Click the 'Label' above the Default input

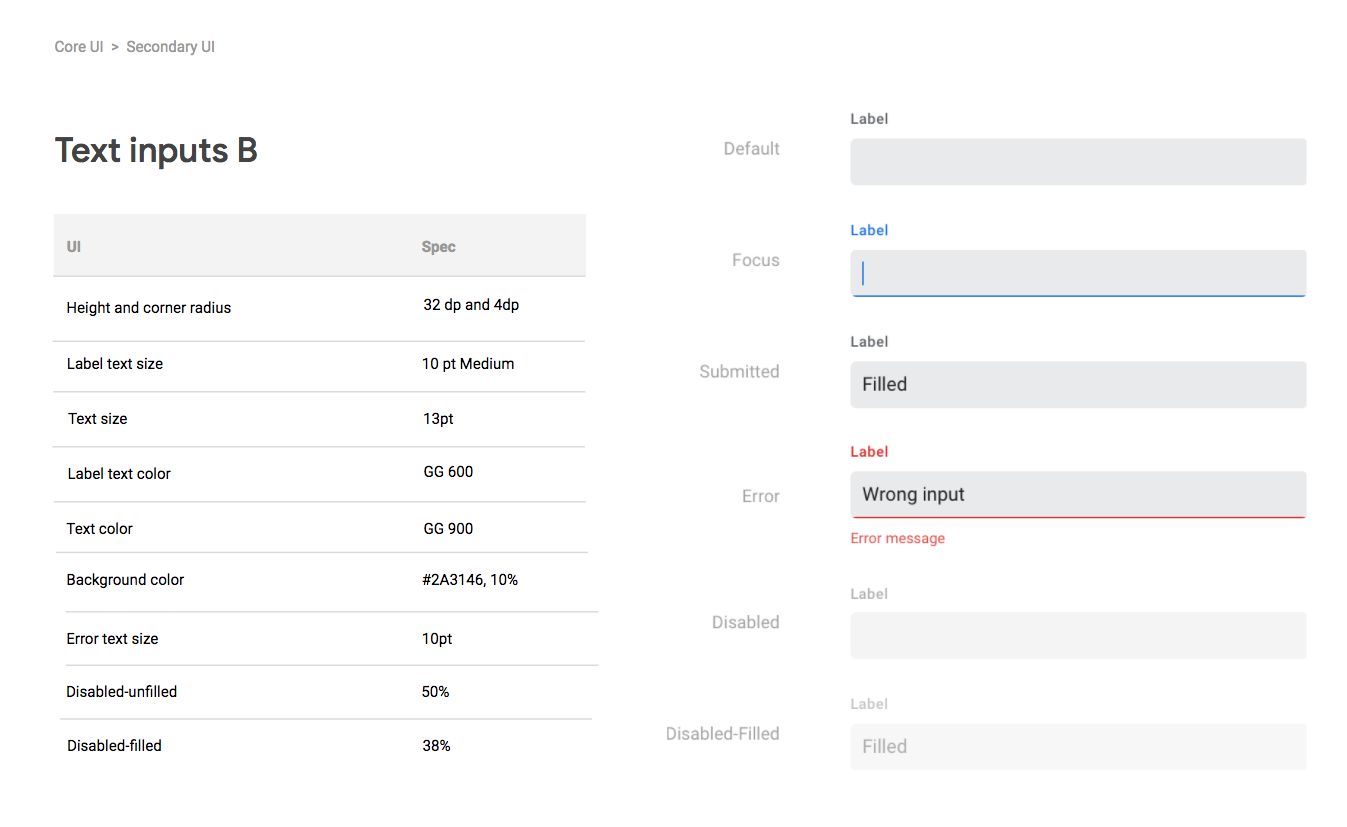pyautogui.click(x=869, y=119)
